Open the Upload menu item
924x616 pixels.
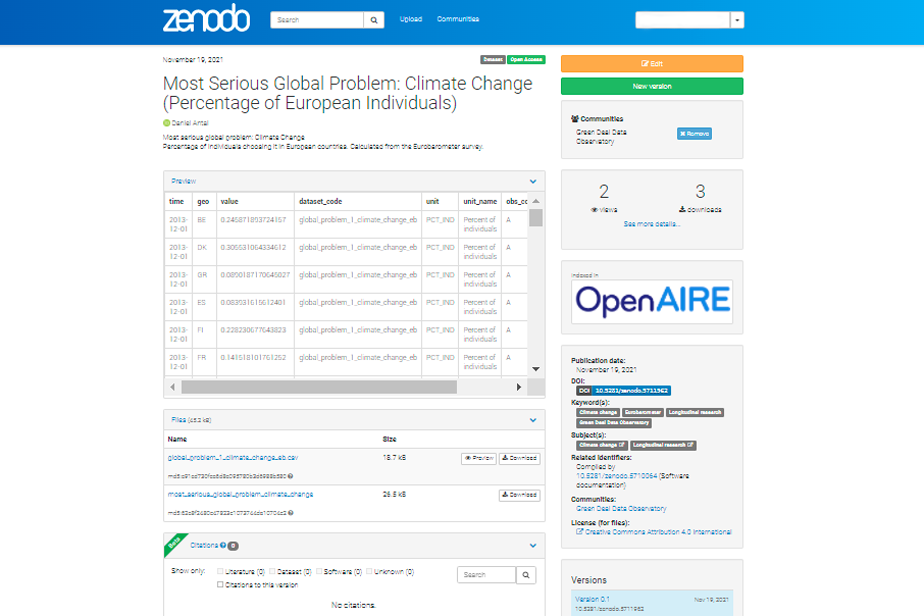[x=410, y=19]
